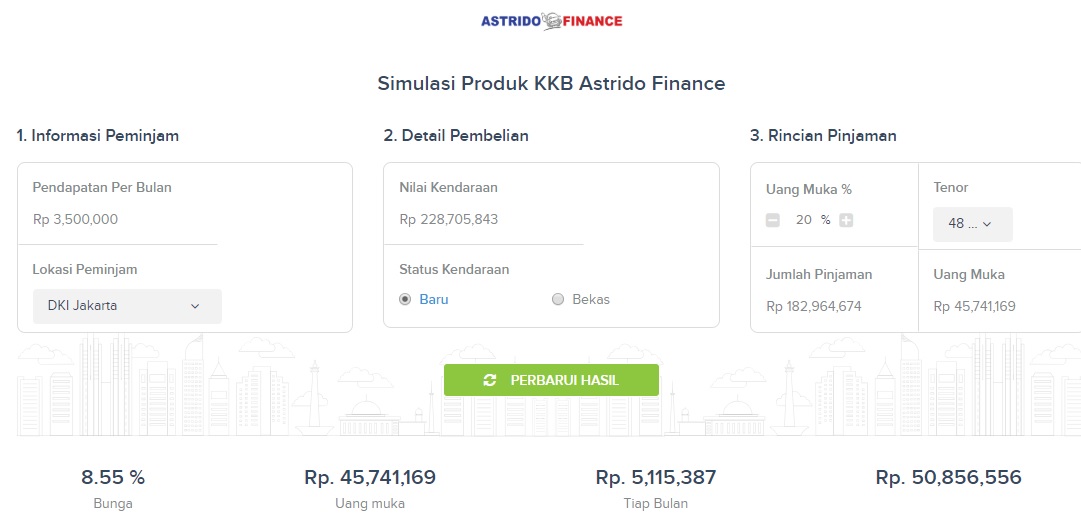Image resolution: width=1081 pixels, height=519 pixels.
Task: Open the Lokasi Peminjam DKI Jakarta dropdown
Action: [x=128, y=306]
